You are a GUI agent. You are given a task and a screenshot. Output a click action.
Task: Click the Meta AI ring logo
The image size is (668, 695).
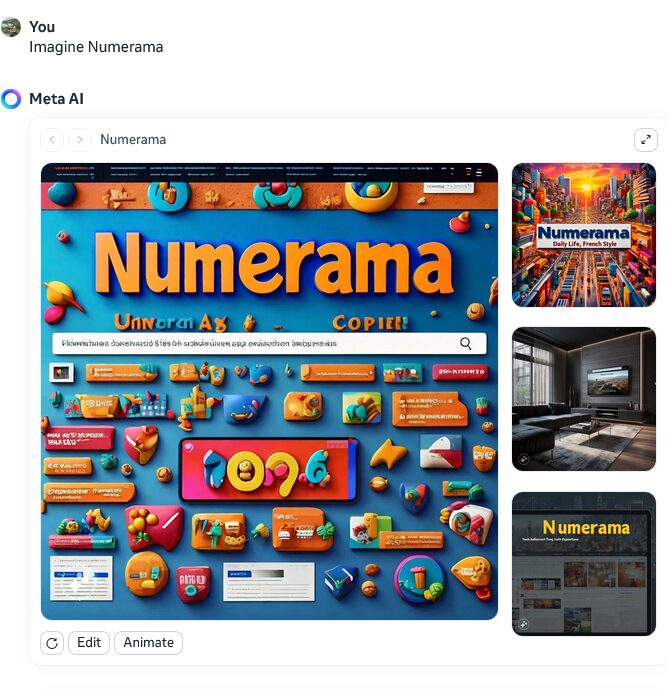pyautogui.click(x=11, y=99)
